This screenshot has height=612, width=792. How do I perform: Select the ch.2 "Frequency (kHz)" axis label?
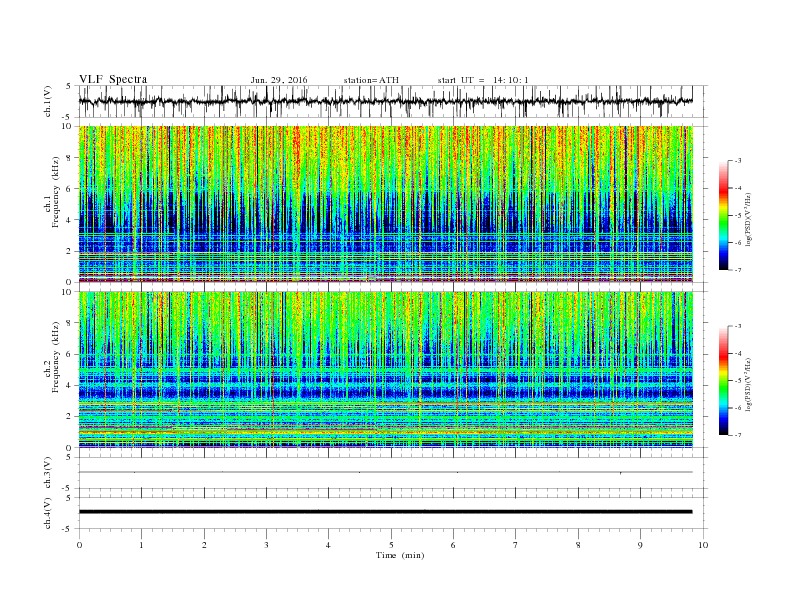coord(56,358)
